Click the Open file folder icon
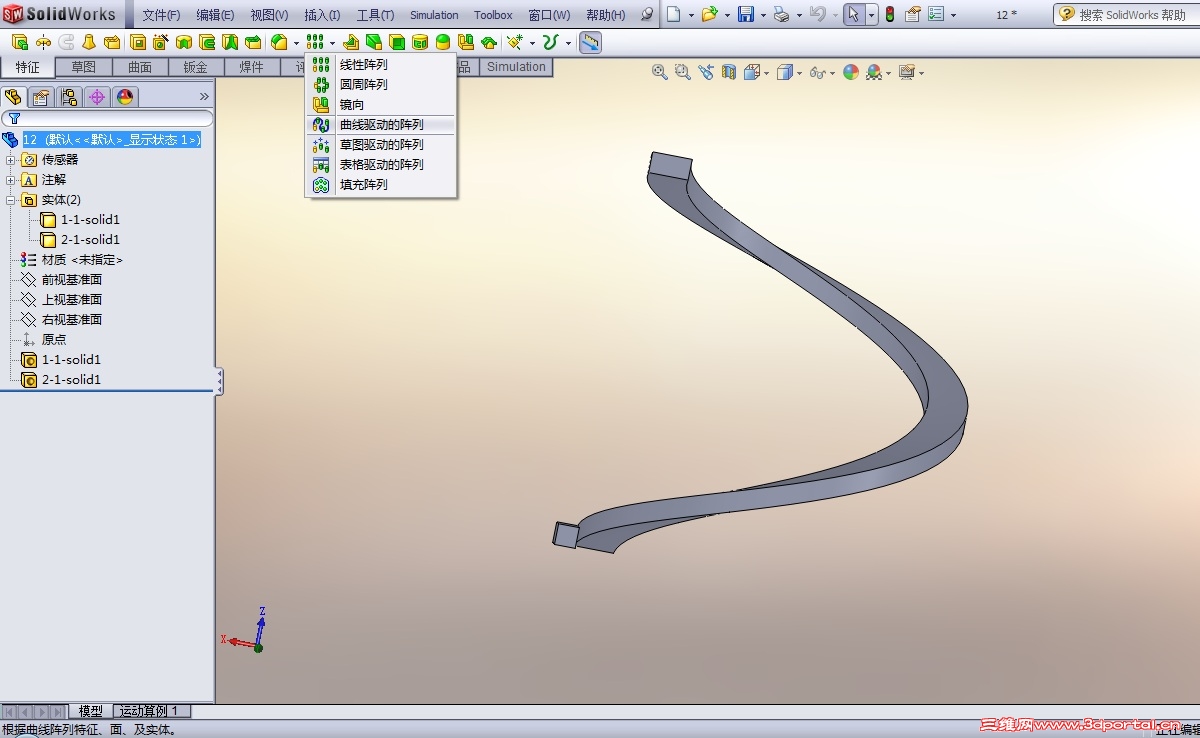 point(709,14)
